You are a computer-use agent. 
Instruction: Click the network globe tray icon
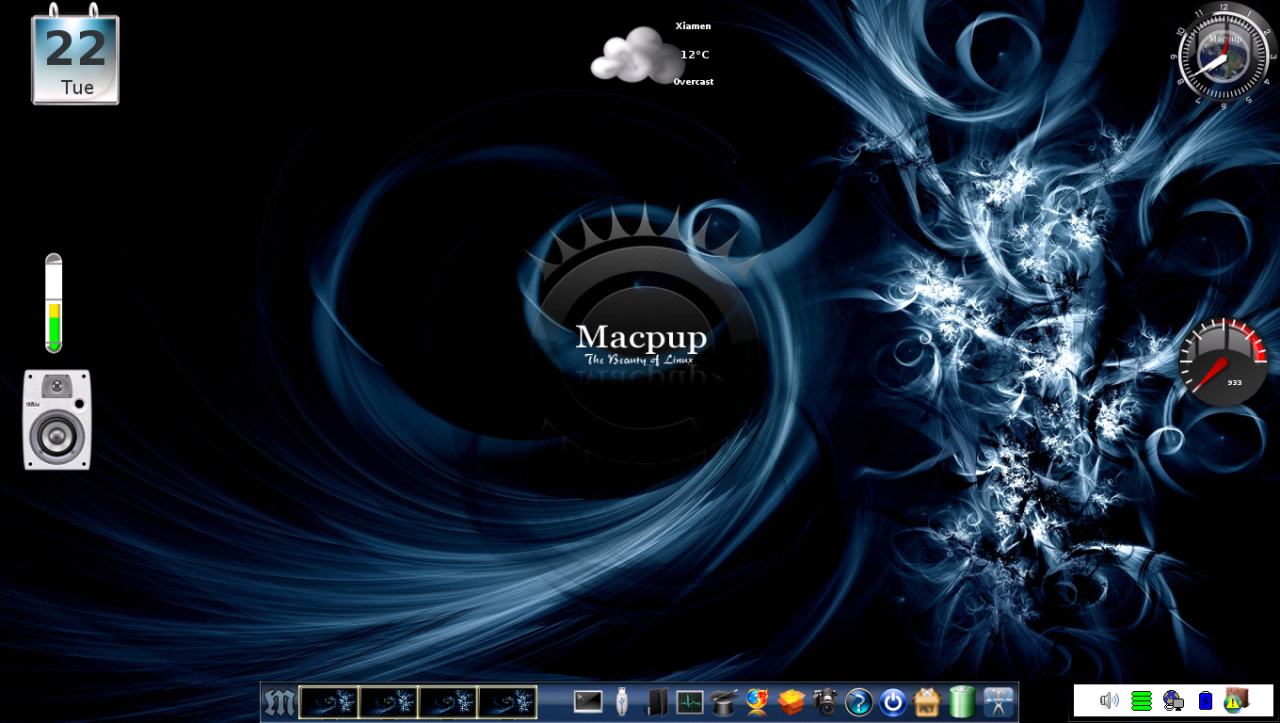tap(1173, 701)
